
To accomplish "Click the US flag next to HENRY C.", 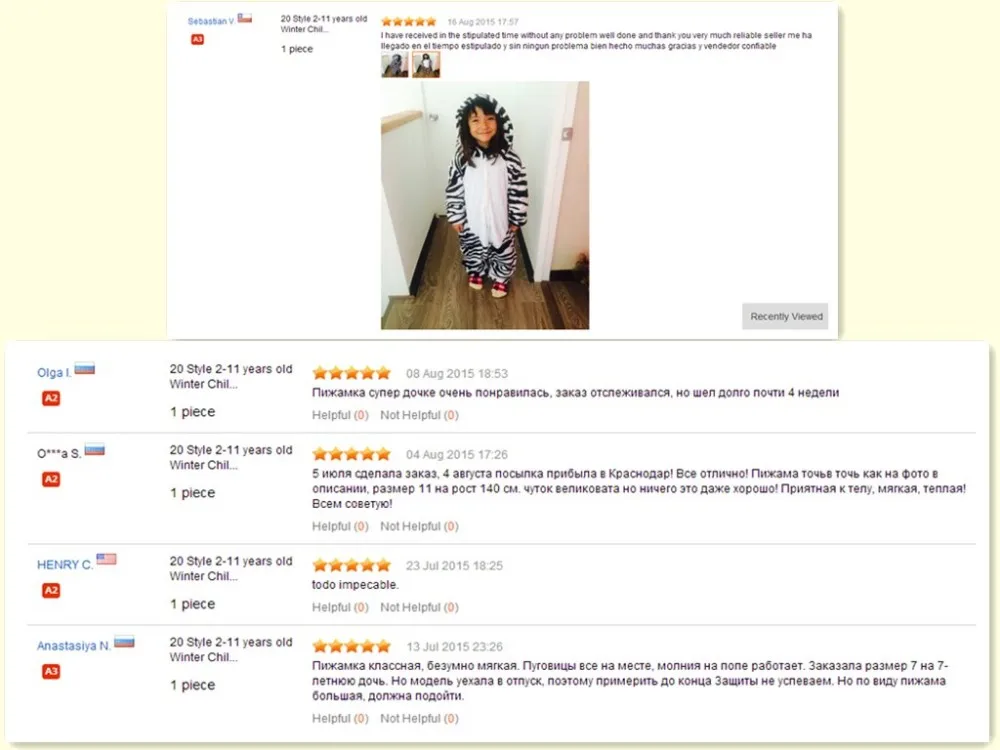I will (x=107, y=559).
